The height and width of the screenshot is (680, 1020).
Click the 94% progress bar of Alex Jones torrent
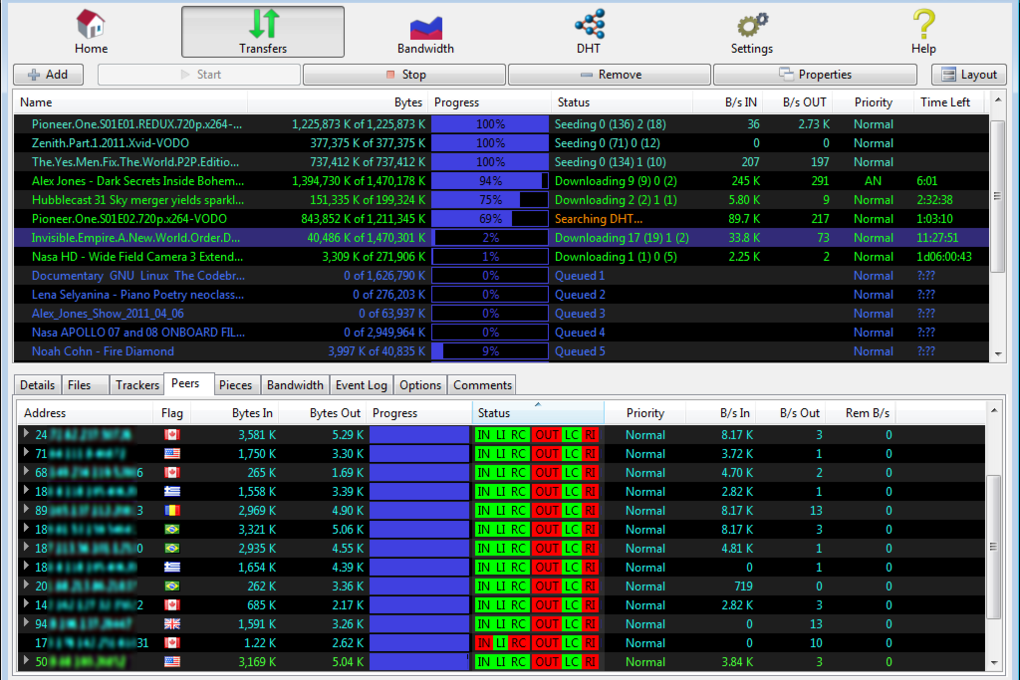(x=490, y=181)
